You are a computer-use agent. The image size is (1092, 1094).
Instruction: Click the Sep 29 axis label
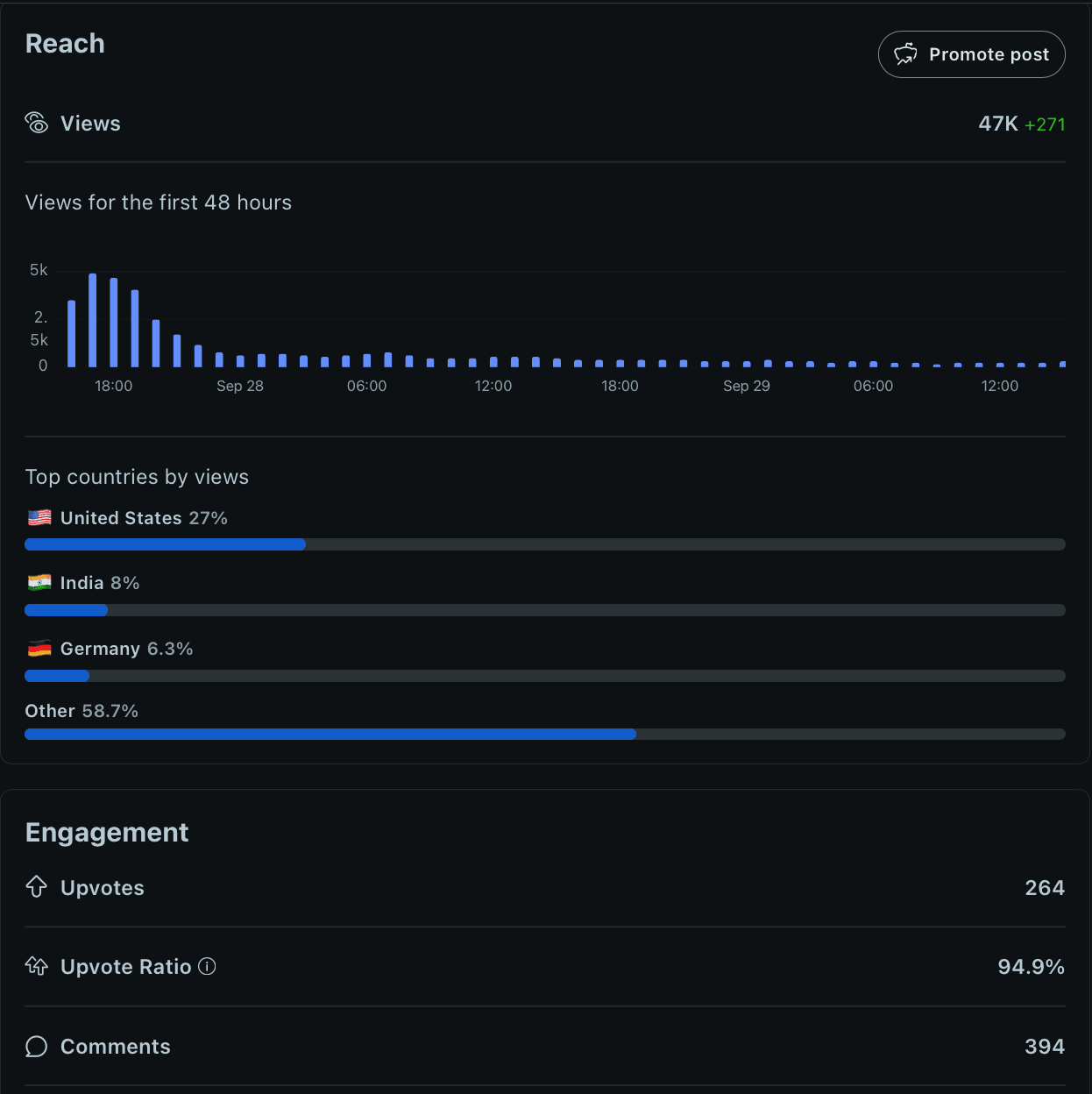pos(747,386)
